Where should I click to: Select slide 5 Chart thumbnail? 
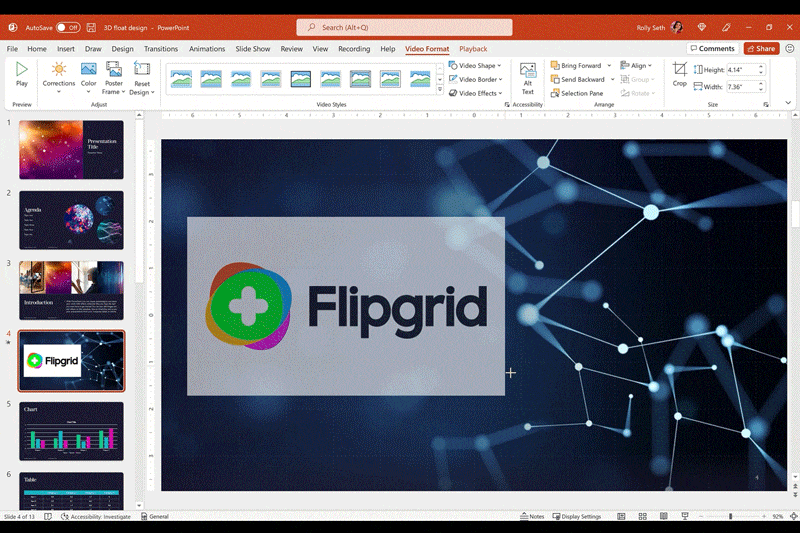click(x=71, y=431)
